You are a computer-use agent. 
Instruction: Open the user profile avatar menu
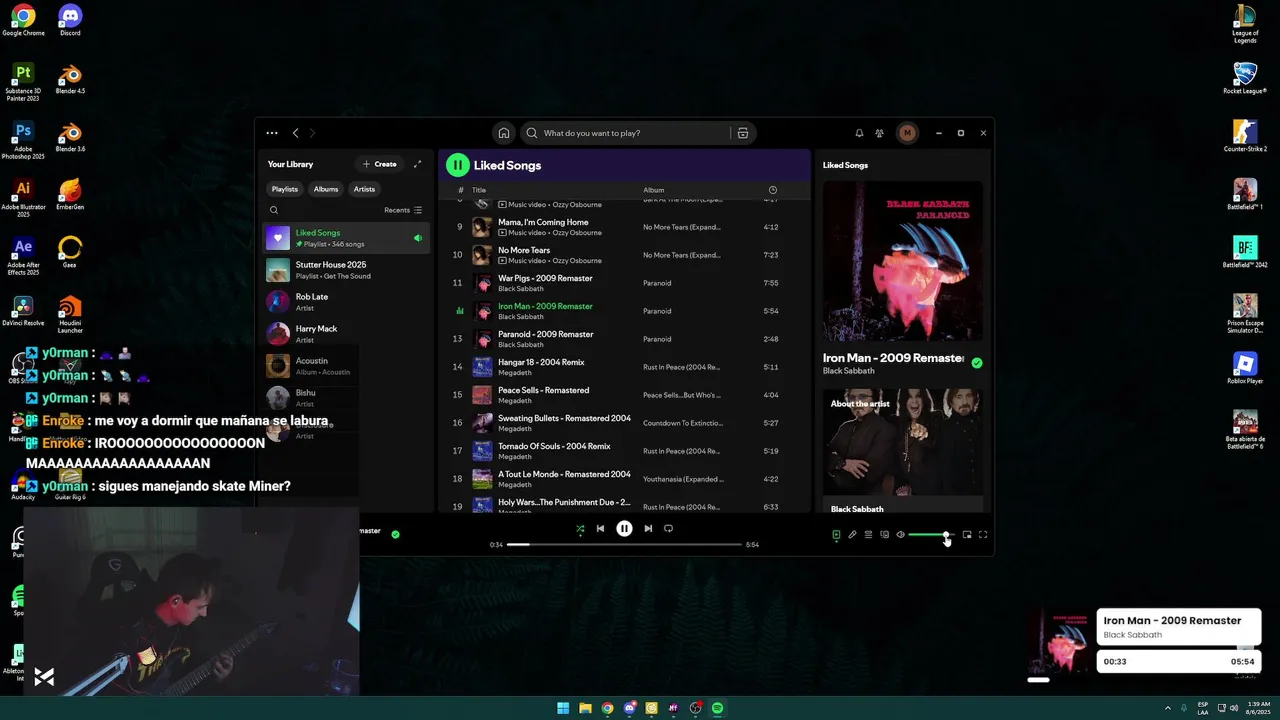[907, 133]
